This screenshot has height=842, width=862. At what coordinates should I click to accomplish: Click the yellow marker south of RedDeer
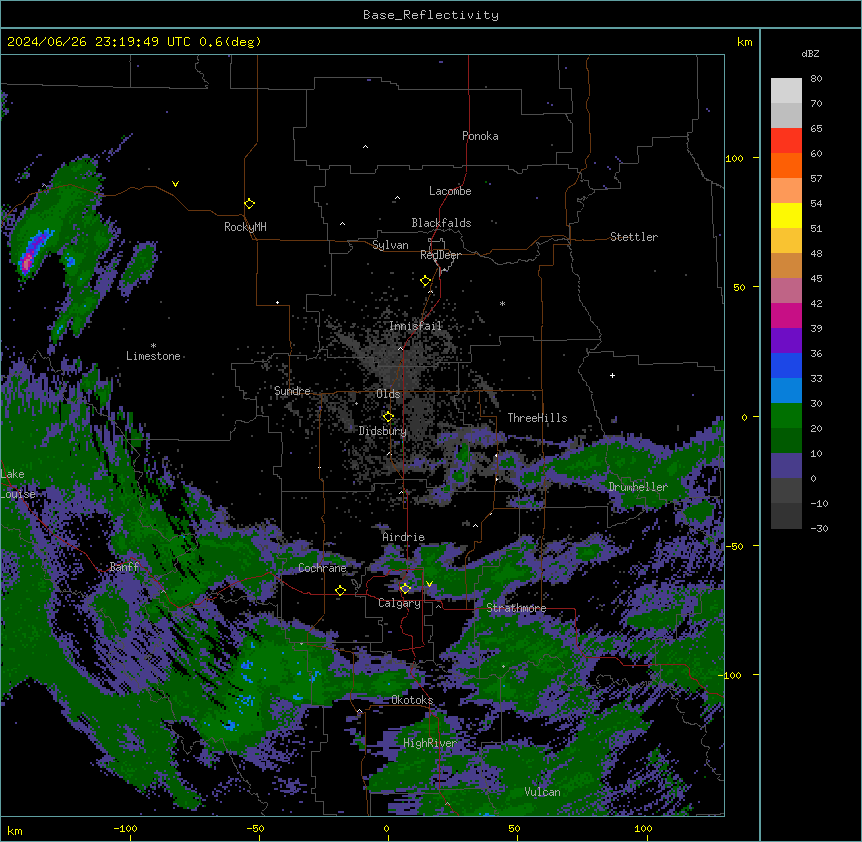(x=425, y=281)
